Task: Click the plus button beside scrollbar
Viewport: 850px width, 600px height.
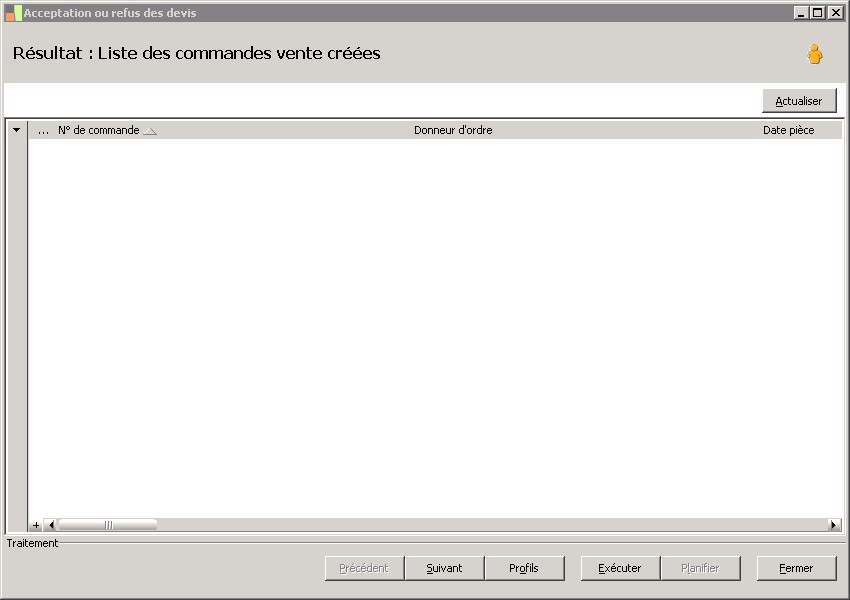Action: (36, 525)
